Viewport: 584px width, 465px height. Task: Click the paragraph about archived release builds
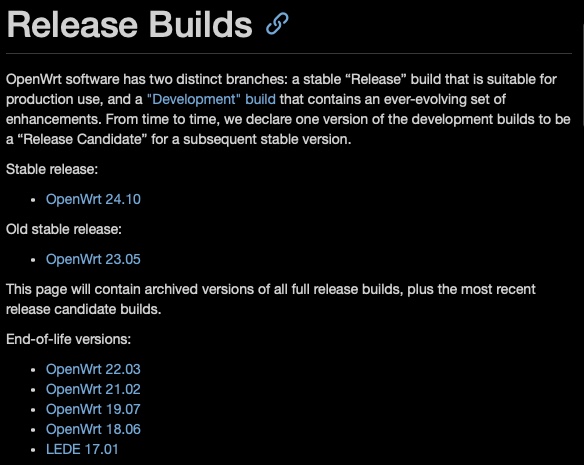271,299
